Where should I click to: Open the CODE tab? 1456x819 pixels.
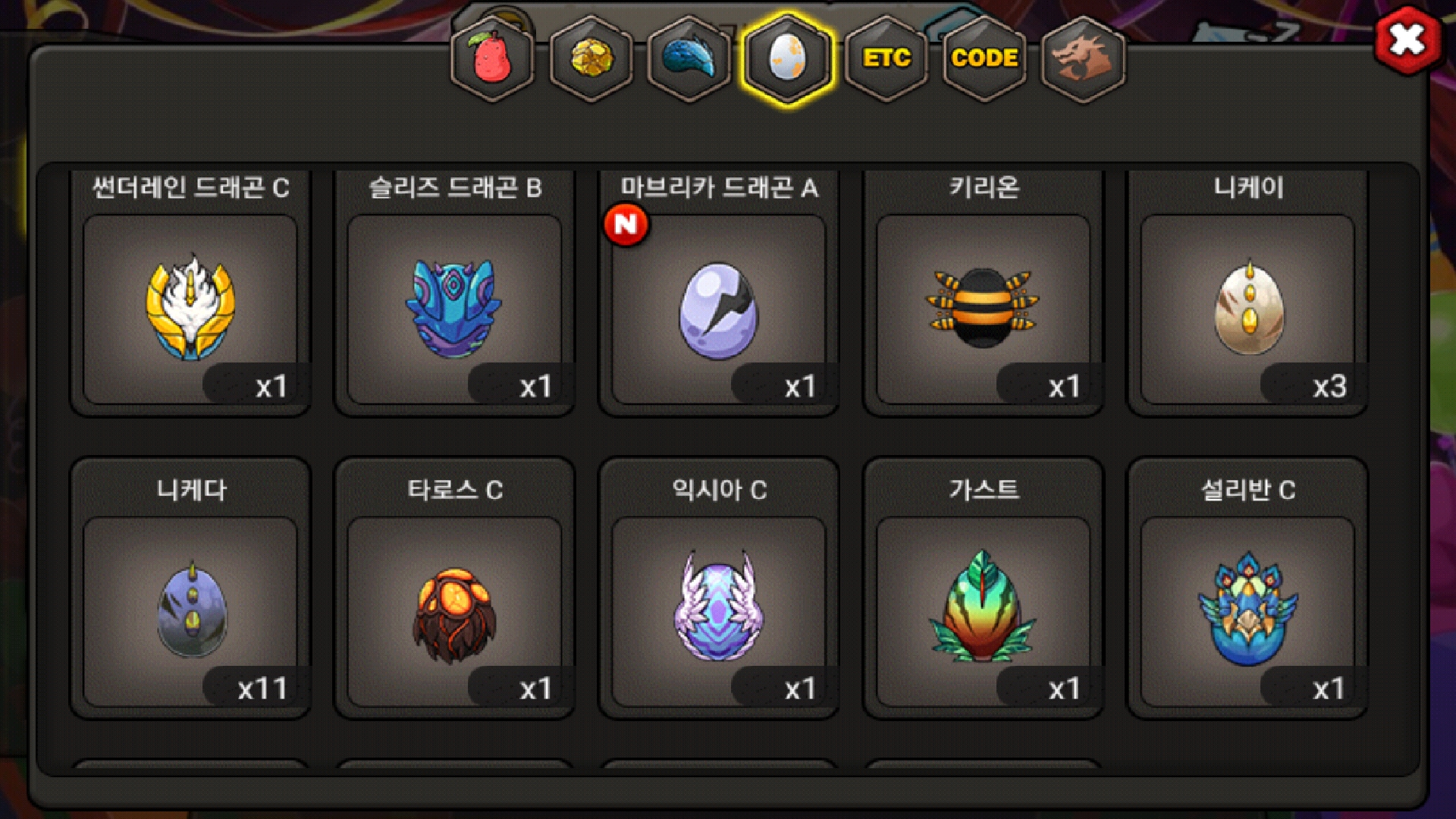point(984,58)
